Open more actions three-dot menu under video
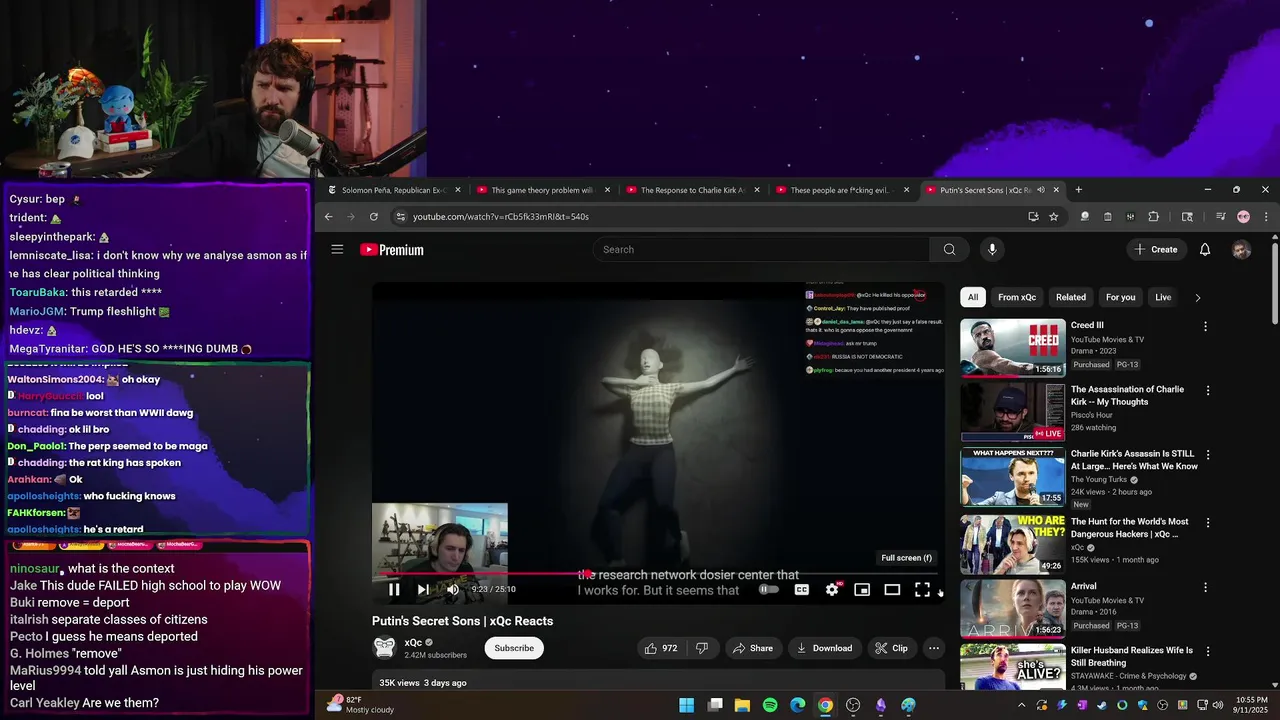This screenshot has height=720, width=1280. point(934,648)
